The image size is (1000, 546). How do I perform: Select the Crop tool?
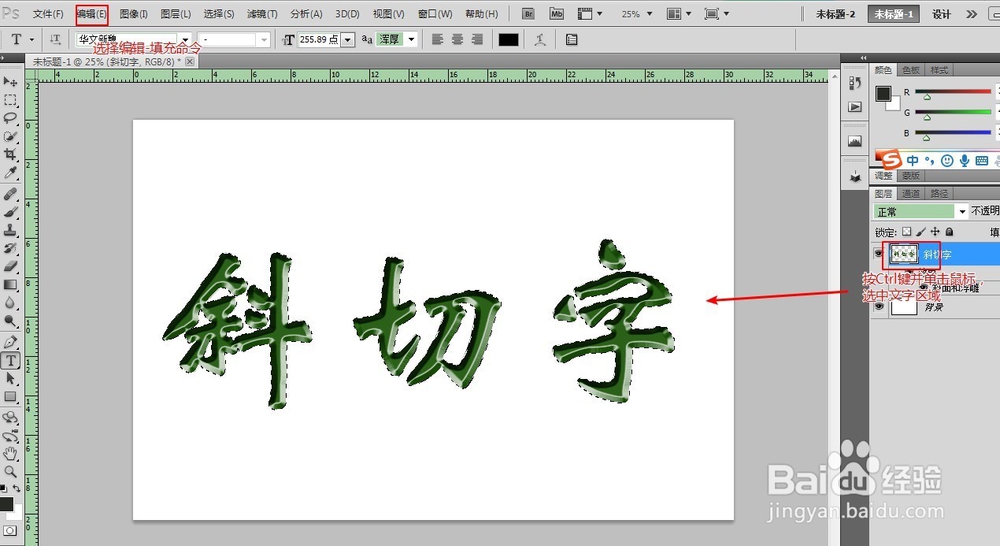click(10, 154)
